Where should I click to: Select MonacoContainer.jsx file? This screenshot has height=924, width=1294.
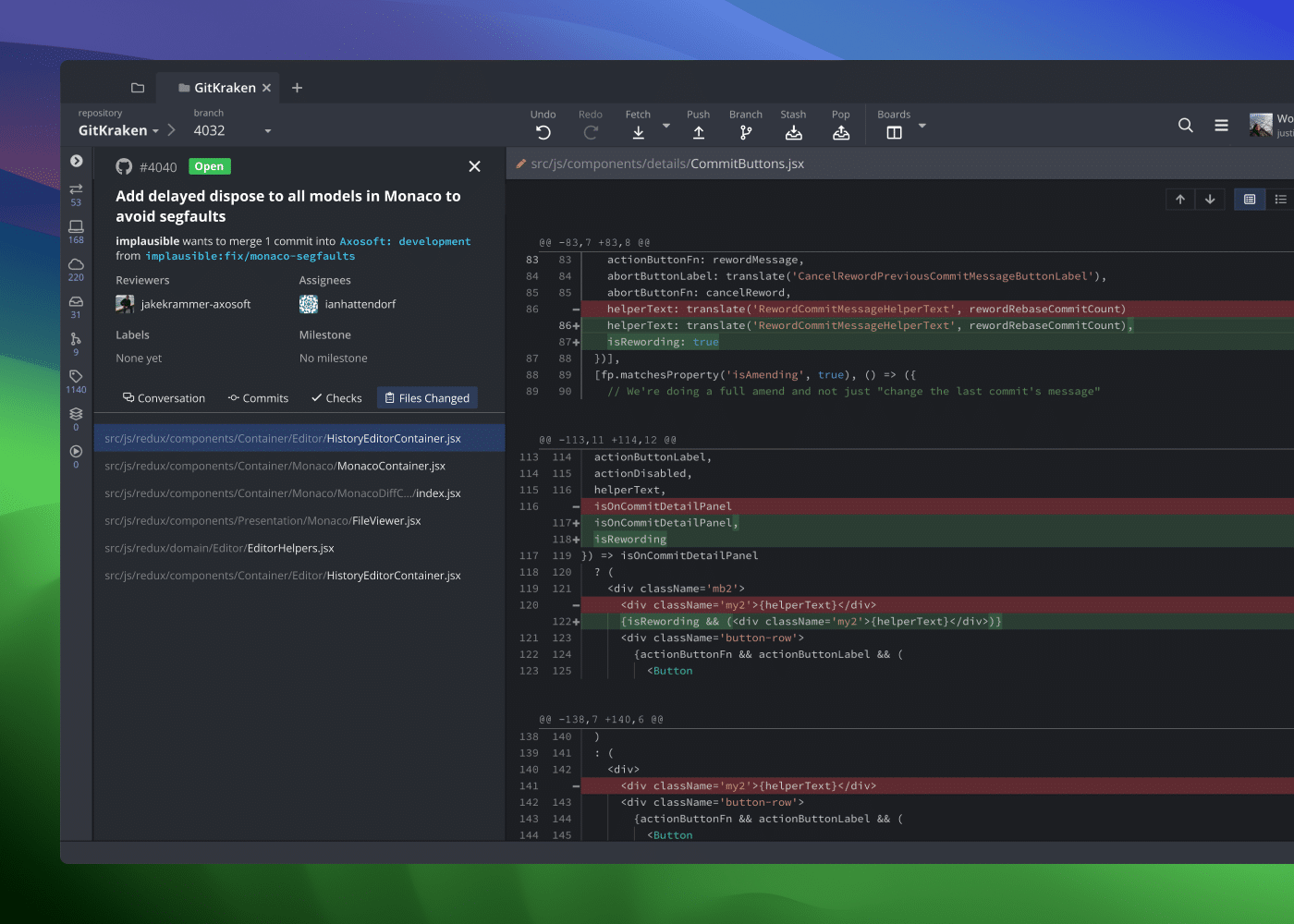pos(299,466)
